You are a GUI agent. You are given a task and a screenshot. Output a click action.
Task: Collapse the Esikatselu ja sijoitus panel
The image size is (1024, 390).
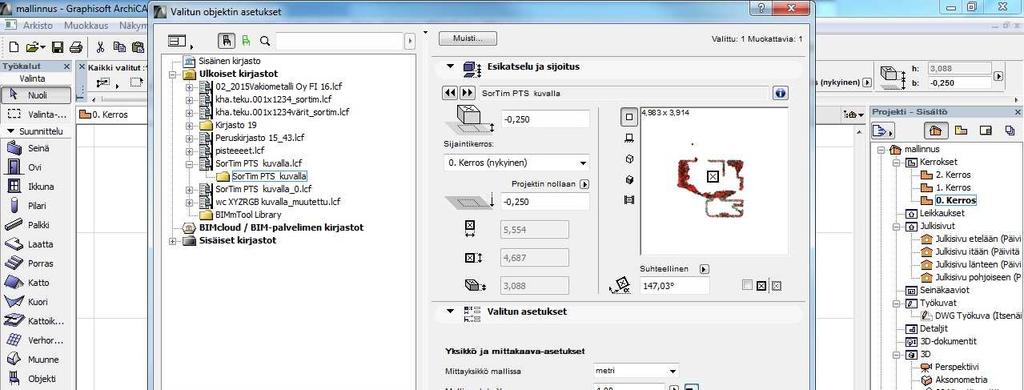450,67
